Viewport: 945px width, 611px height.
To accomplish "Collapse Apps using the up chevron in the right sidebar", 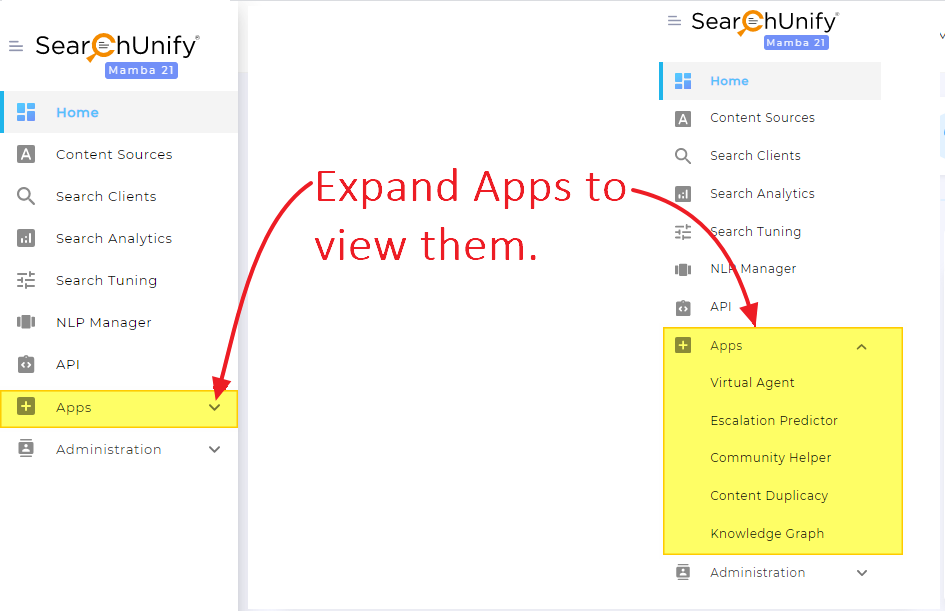I will pyautogui.click(x=862, y=346).
